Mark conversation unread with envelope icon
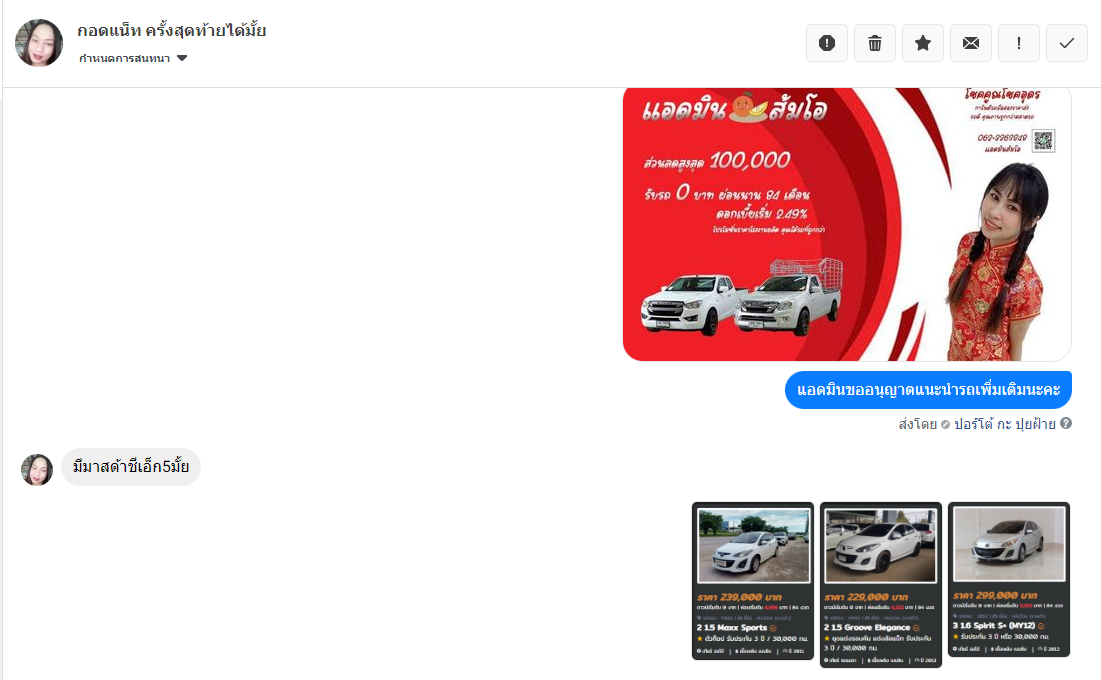1101x680 pixels. 970,43
